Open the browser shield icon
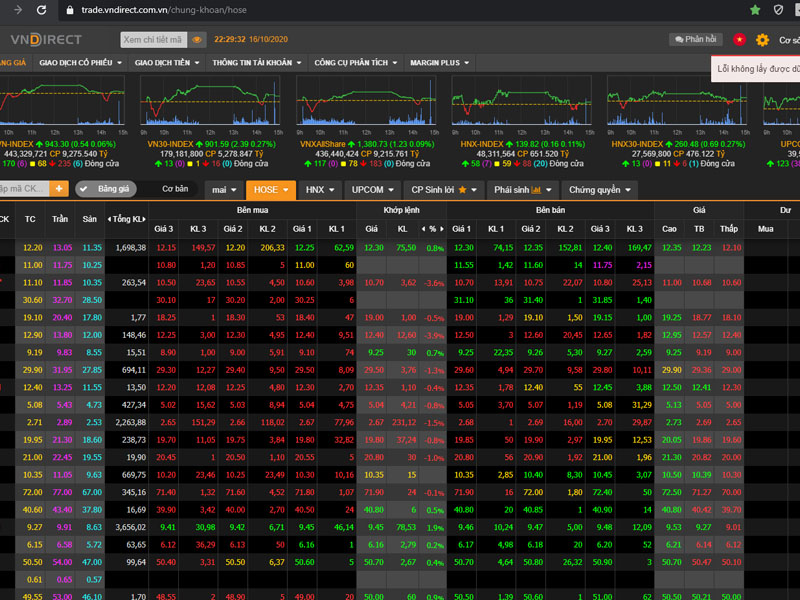Screen dimensions: 800x600 pos(778,10)
